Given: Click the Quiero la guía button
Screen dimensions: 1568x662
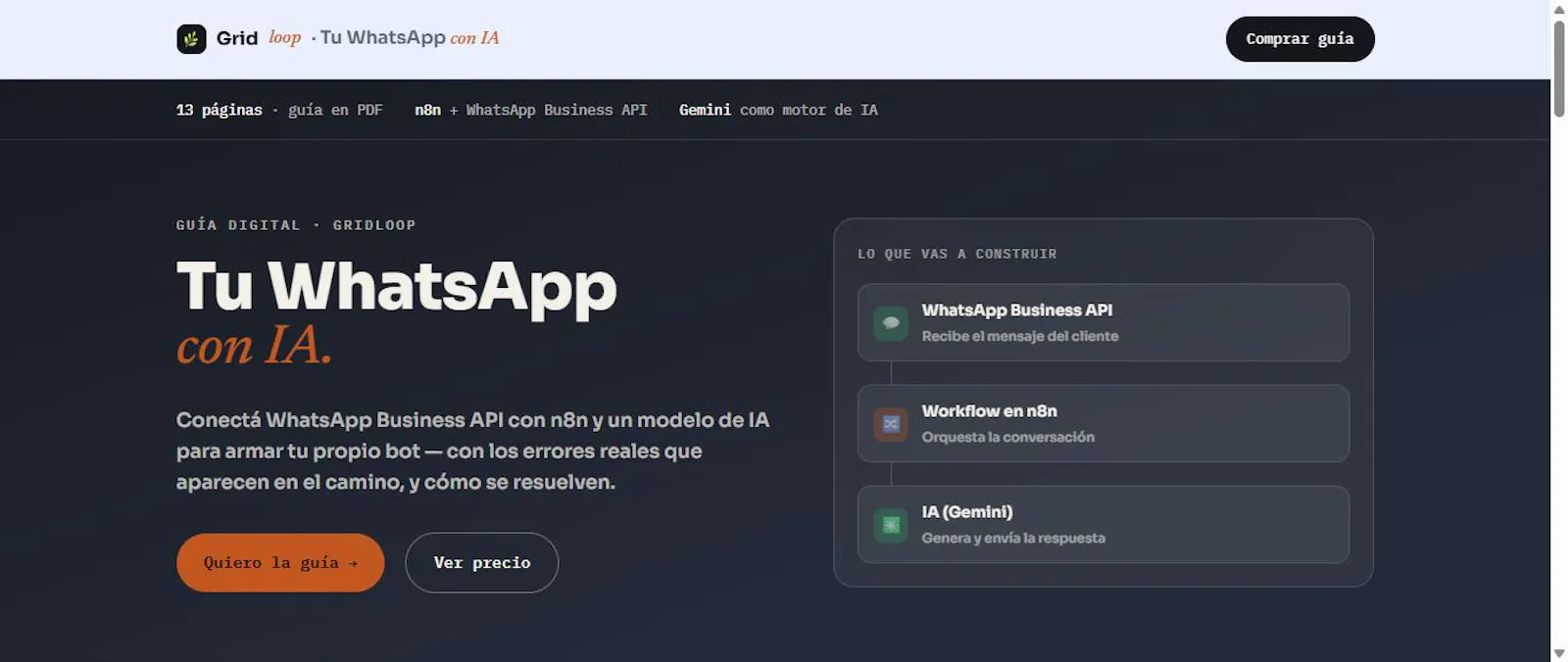Looking at the screenshot, I should [x=280, y=562].
